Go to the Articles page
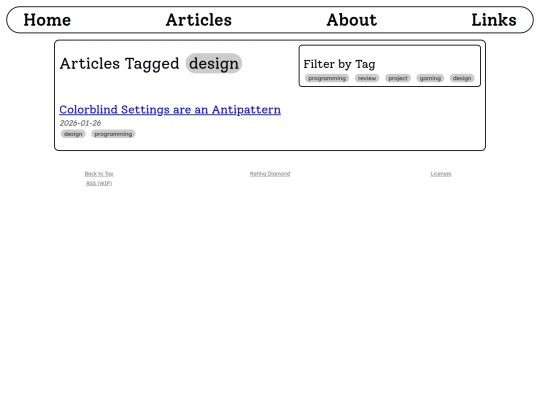 [x=199, y=20]
